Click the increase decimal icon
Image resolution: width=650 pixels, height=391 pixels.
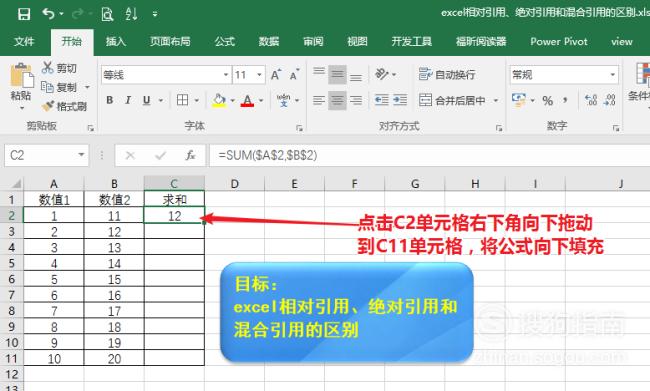coord(591,100)
